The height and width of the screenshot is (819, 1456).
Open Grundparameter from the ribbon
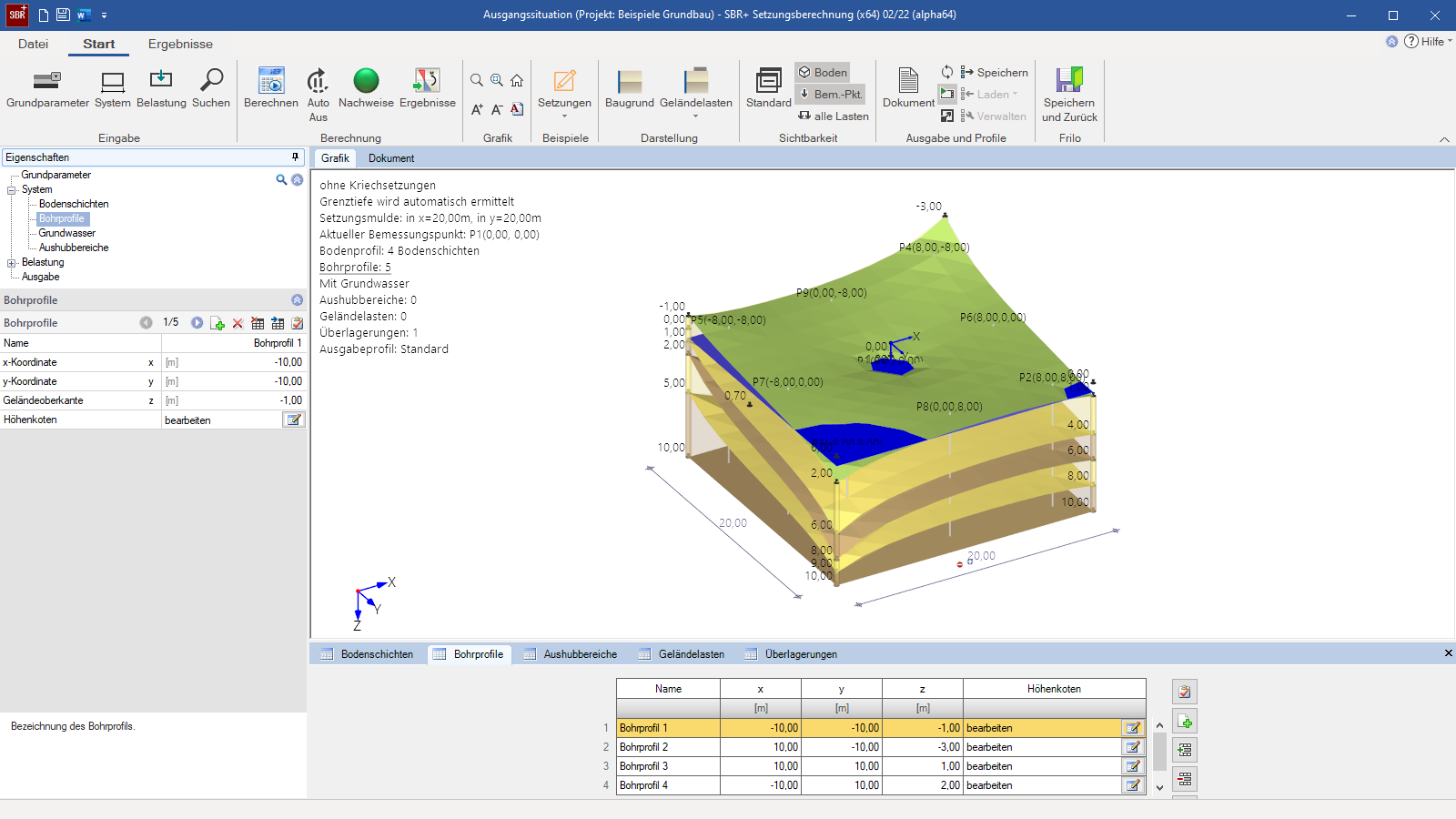point(47,88)
